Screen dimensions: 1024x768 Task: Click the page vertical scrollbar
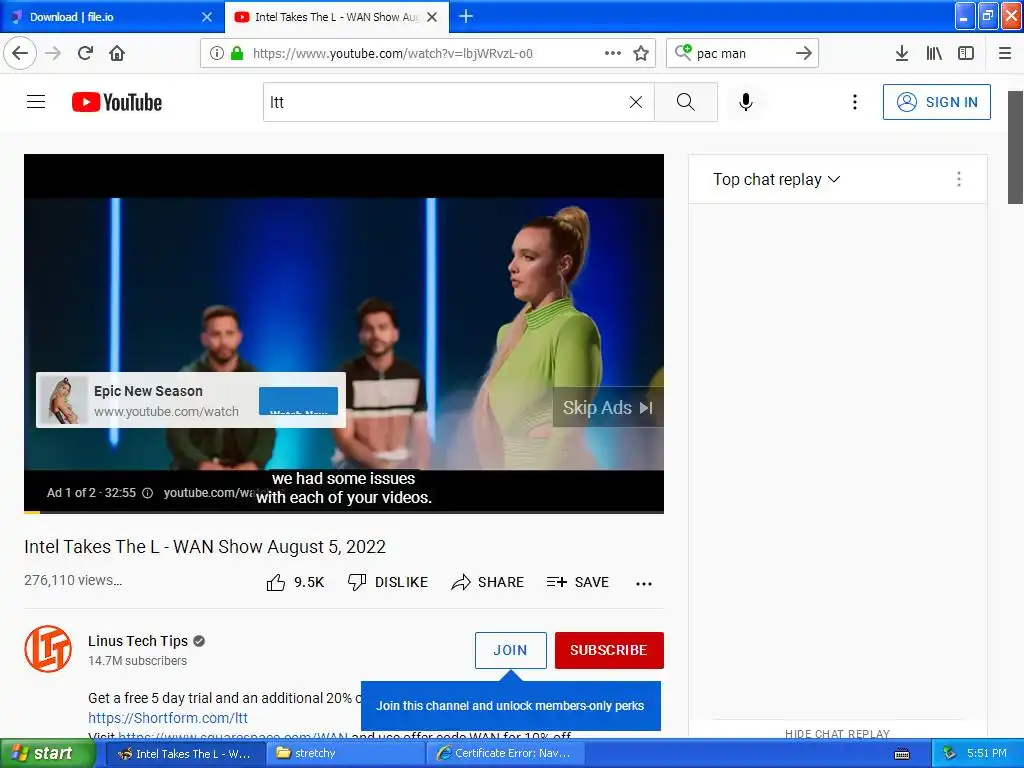(1015, 148)
